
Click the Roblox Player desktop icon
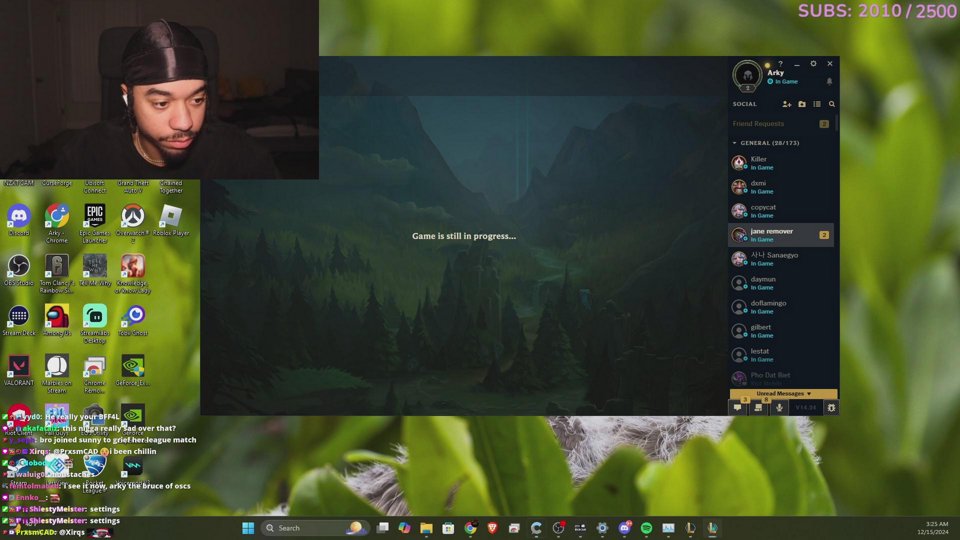171,220
